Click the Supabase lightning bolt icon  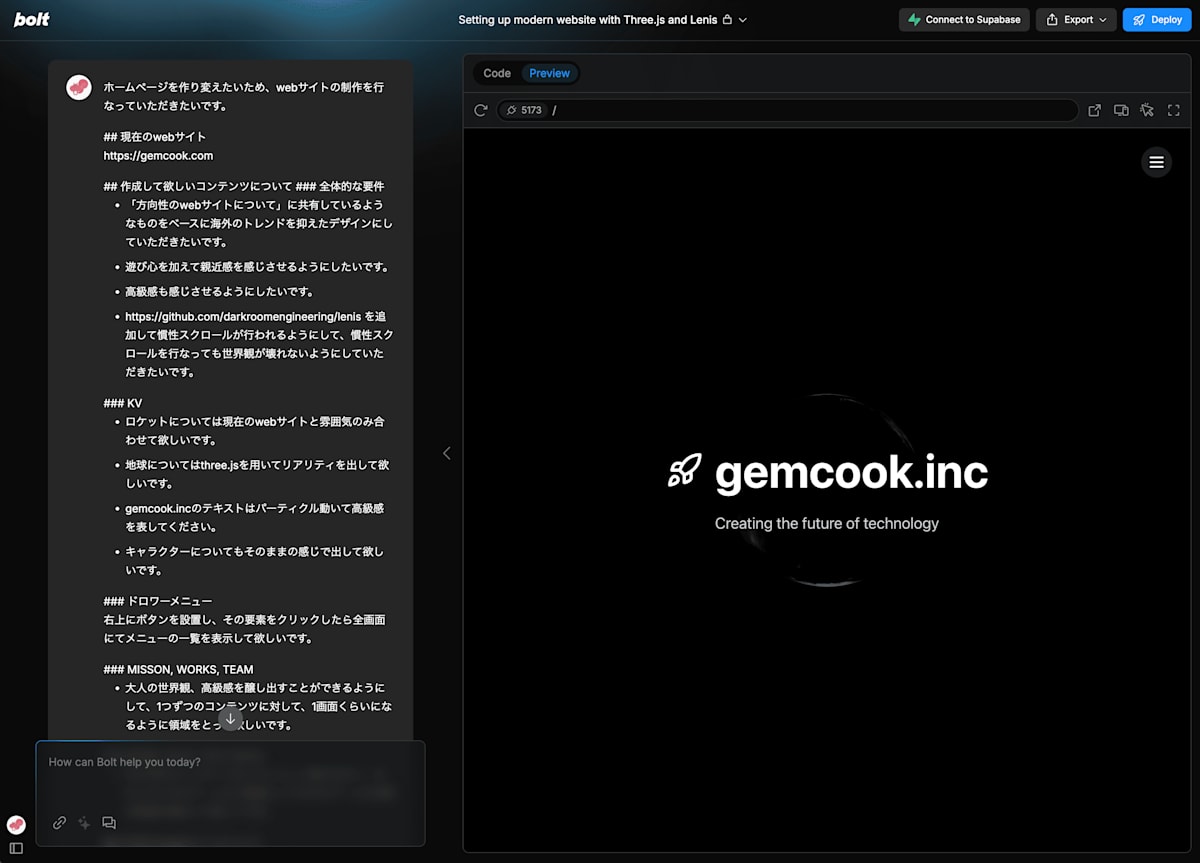pos(914,19)
